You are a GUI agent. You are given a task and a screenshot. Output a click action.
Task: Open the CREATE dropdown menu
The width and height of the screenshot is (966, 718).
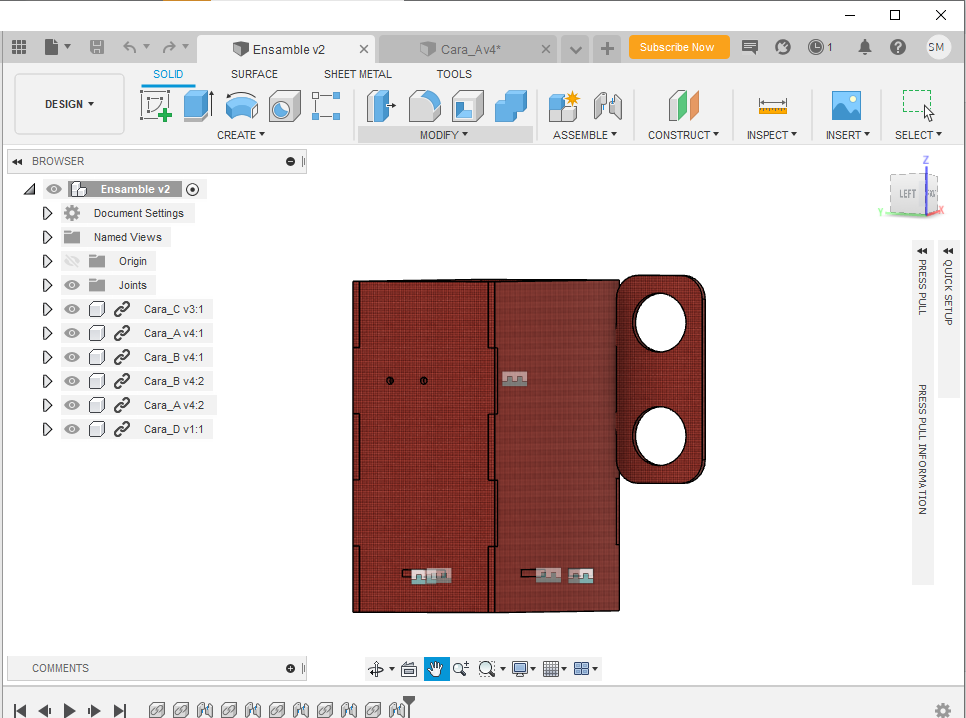[241, 135]
